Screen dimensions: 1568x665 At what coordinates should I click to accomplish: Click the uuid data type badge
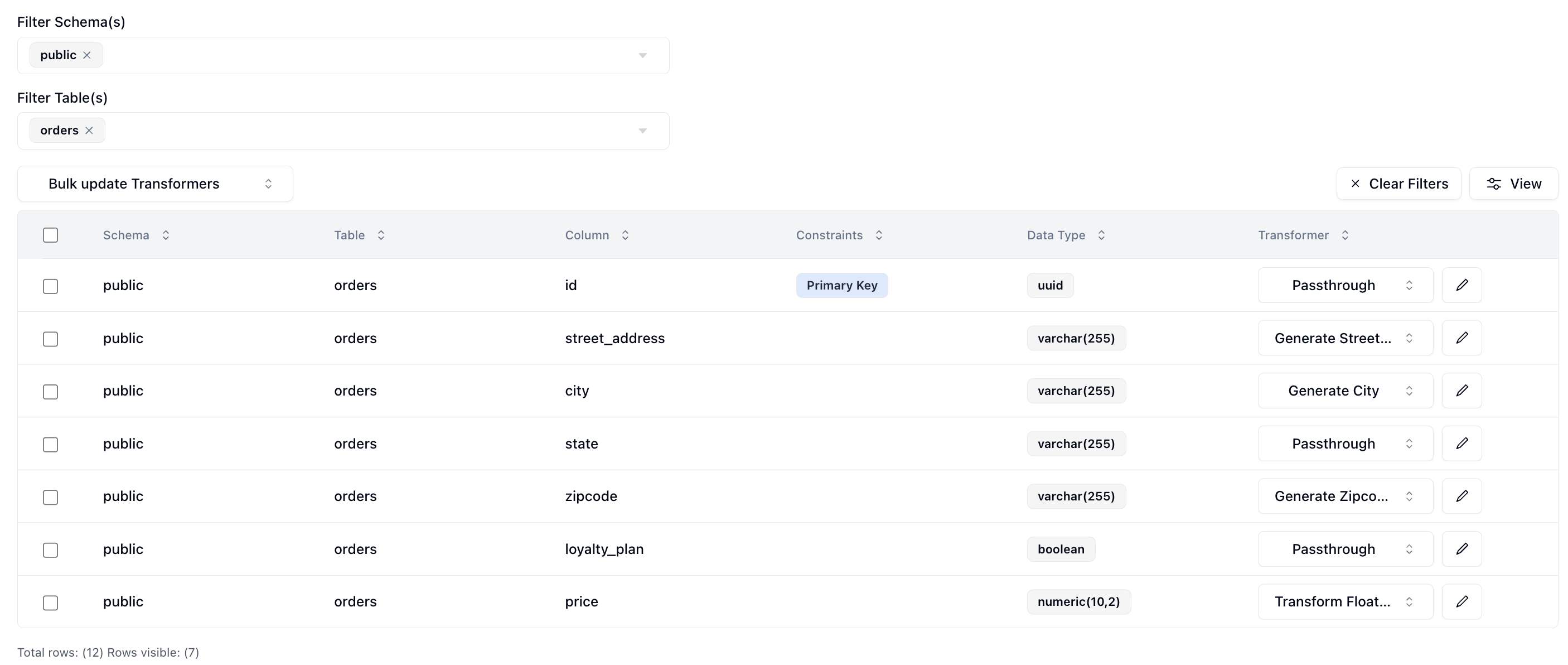(1050, 285)
